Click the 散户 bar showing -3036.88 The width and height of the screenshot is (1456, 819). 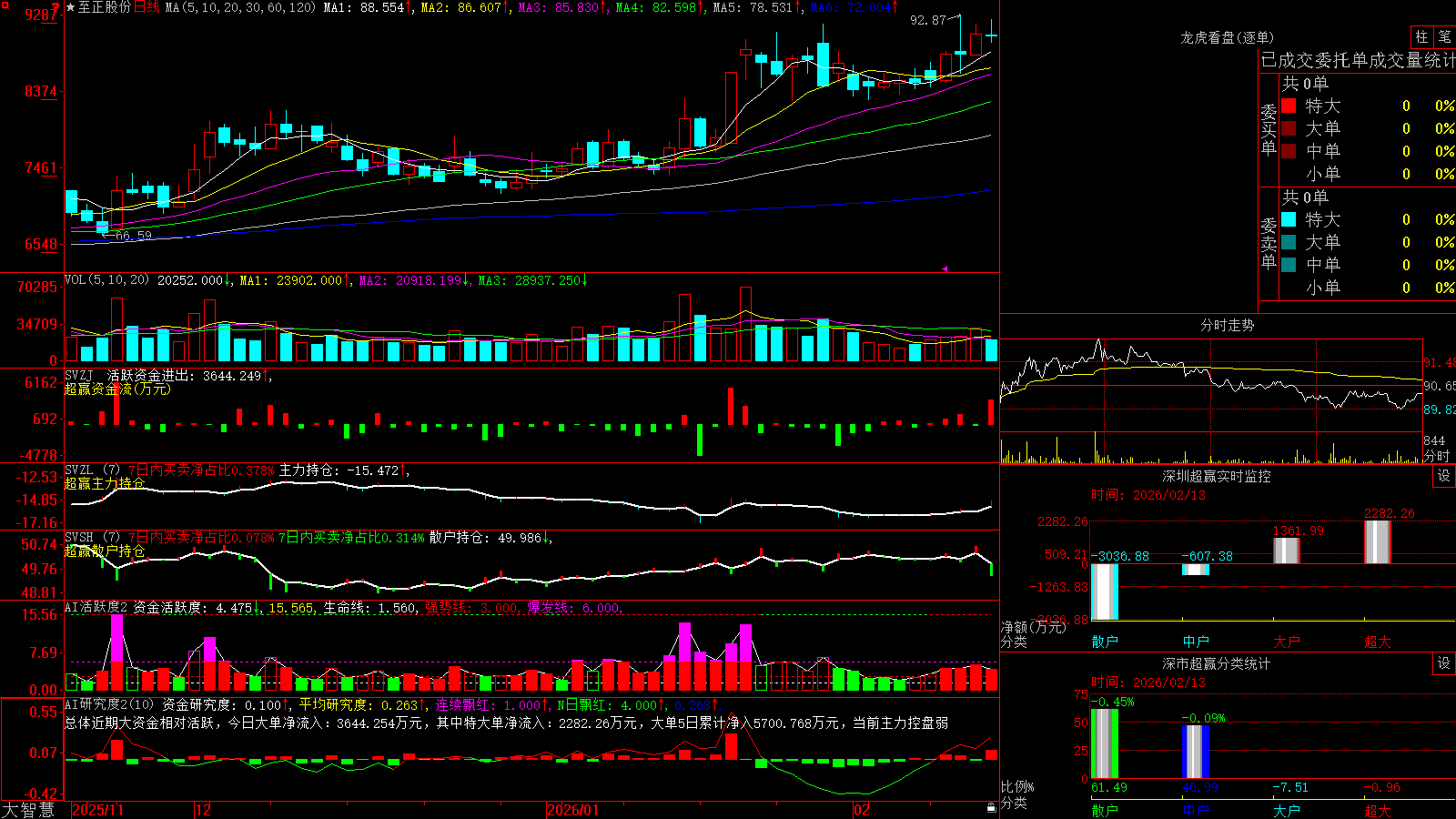click(1105, 591)
